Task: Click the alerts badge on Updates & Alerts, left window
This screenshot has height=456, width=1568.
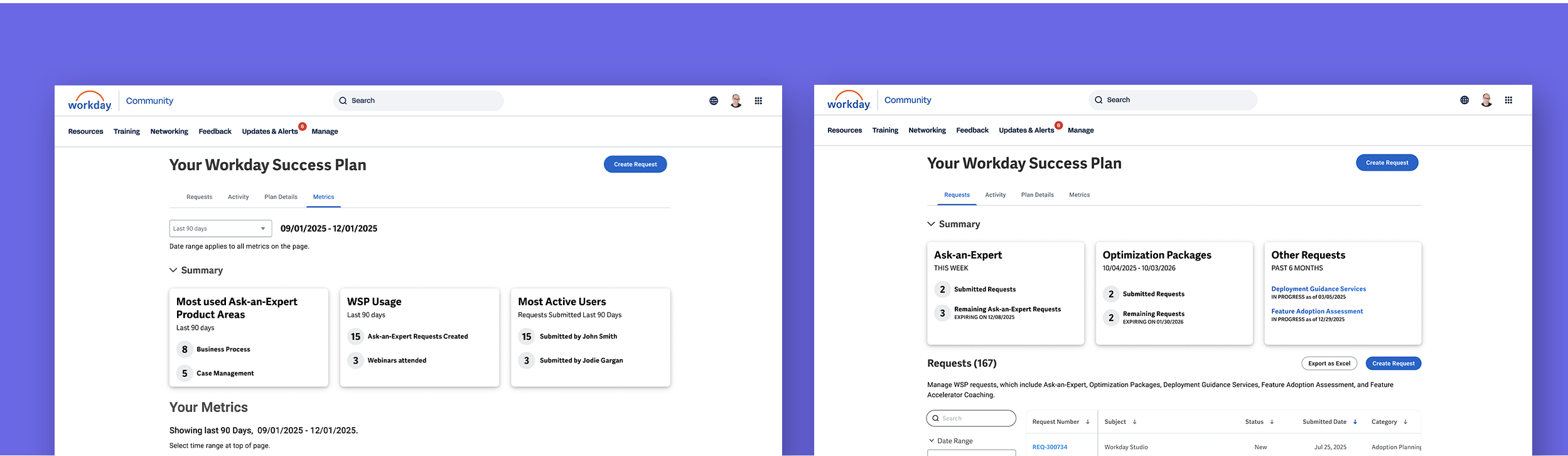Action: tap(303, 126)
